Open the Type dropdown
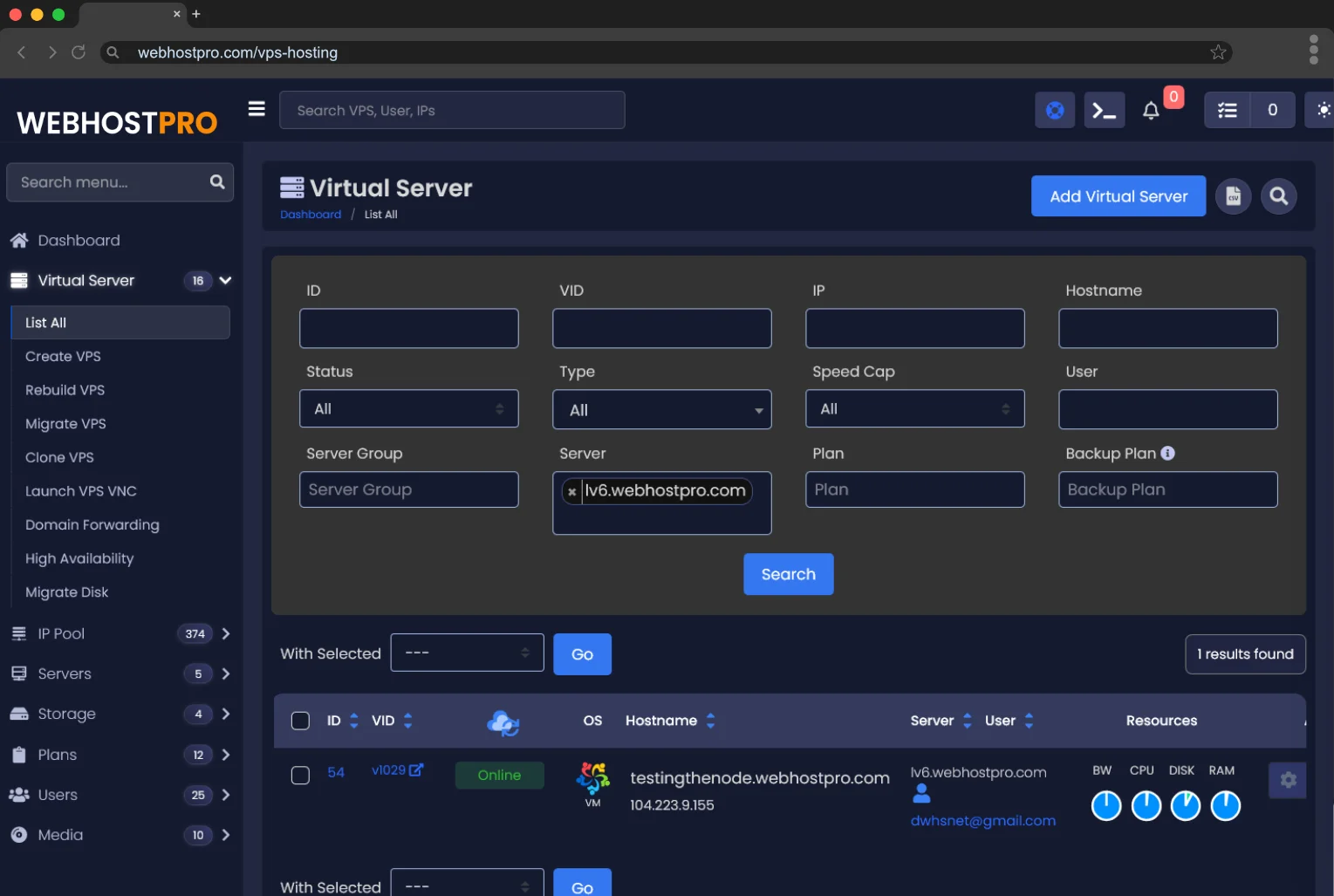 click(662, 409)
